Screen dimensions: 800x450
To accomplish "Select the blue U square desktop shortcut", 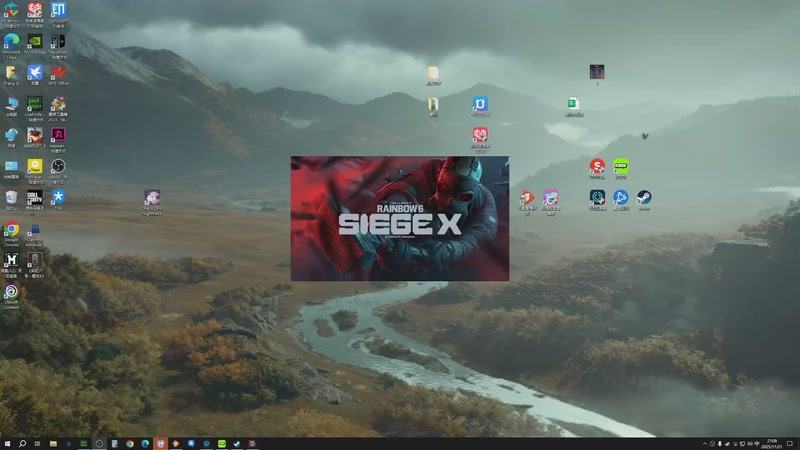I will pos(480,104).
